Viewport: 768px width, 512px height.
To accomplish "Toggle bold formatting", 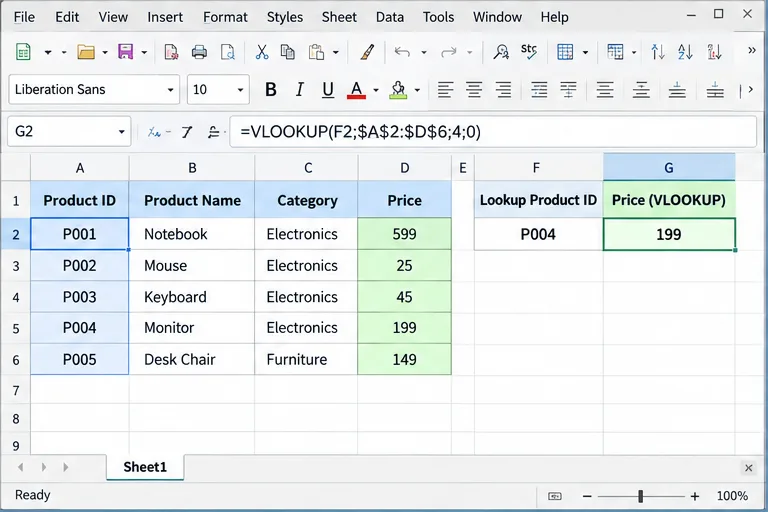I will point(270,90).
